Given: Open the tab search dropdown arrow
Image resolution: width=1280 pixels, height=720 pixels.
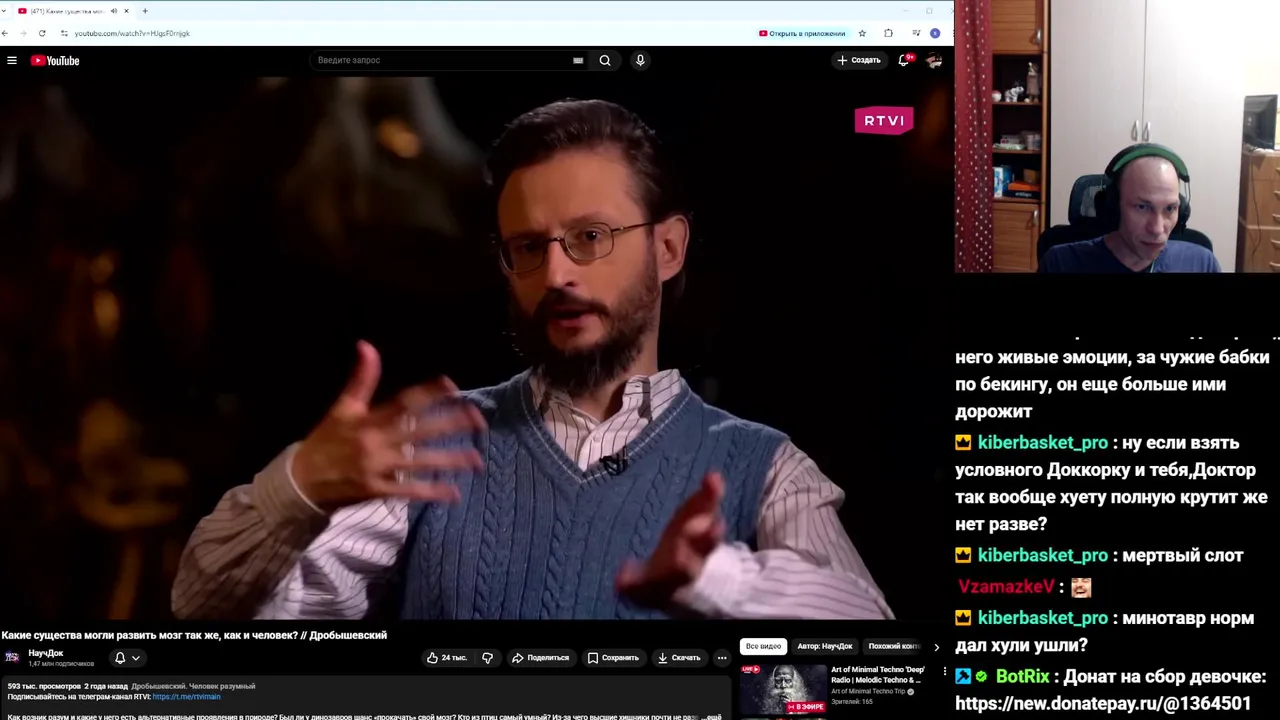Looking at the screenshot, I should point(4,11).
